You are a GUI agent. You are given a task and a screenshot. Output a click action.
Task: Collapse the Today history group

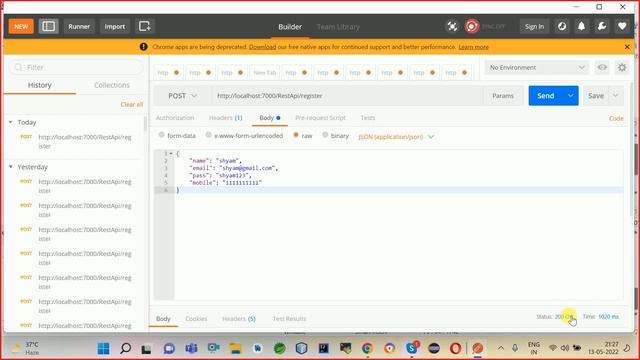11,122
